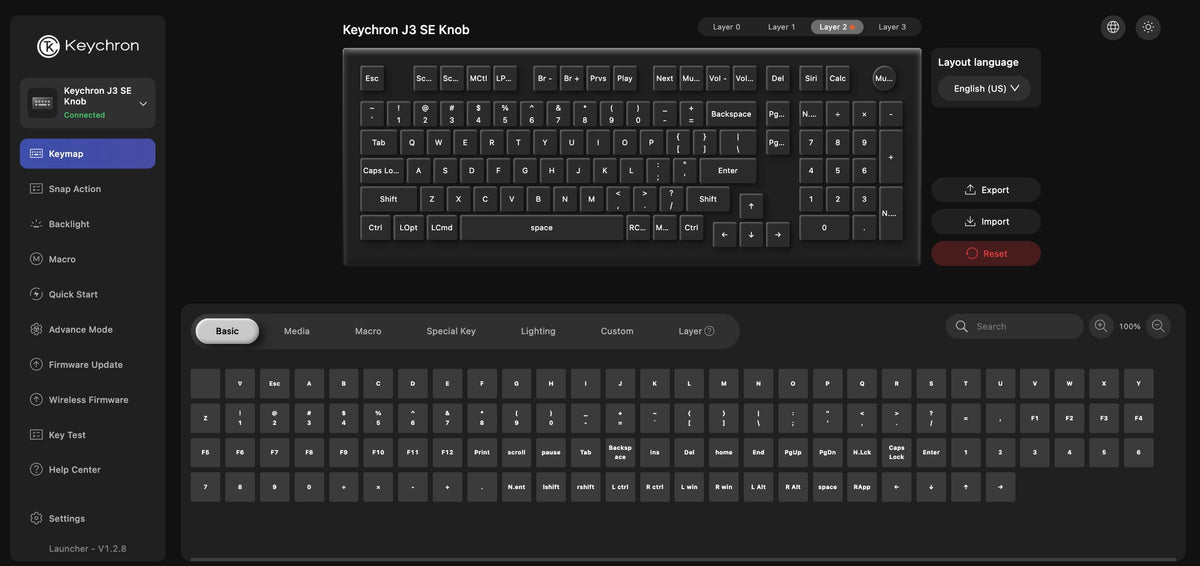Choose the L win keycode in palette

click(689, 487)
